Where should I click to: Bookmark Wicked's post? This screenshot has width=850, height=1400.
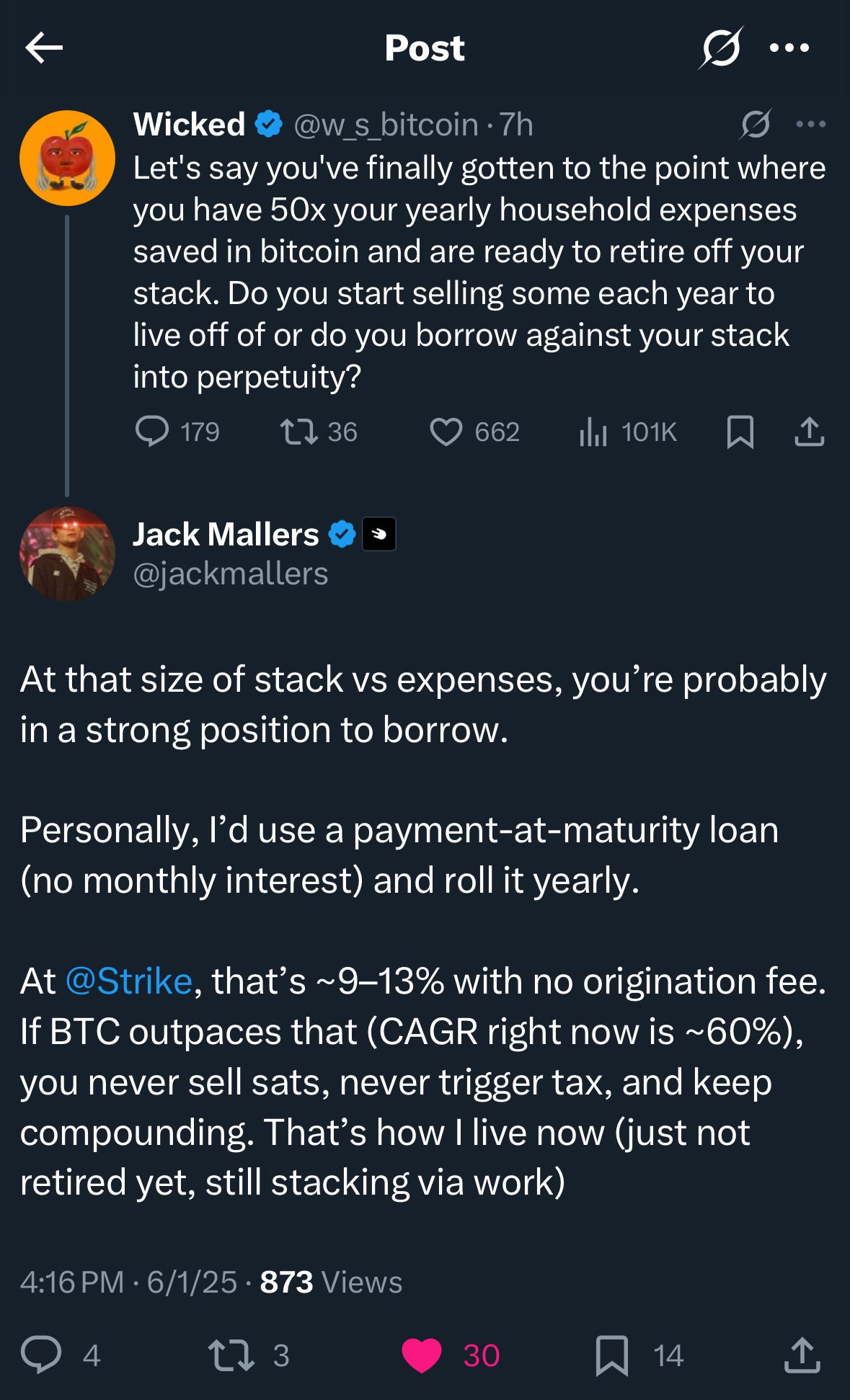pyautogui.click(x=740, y=432)
